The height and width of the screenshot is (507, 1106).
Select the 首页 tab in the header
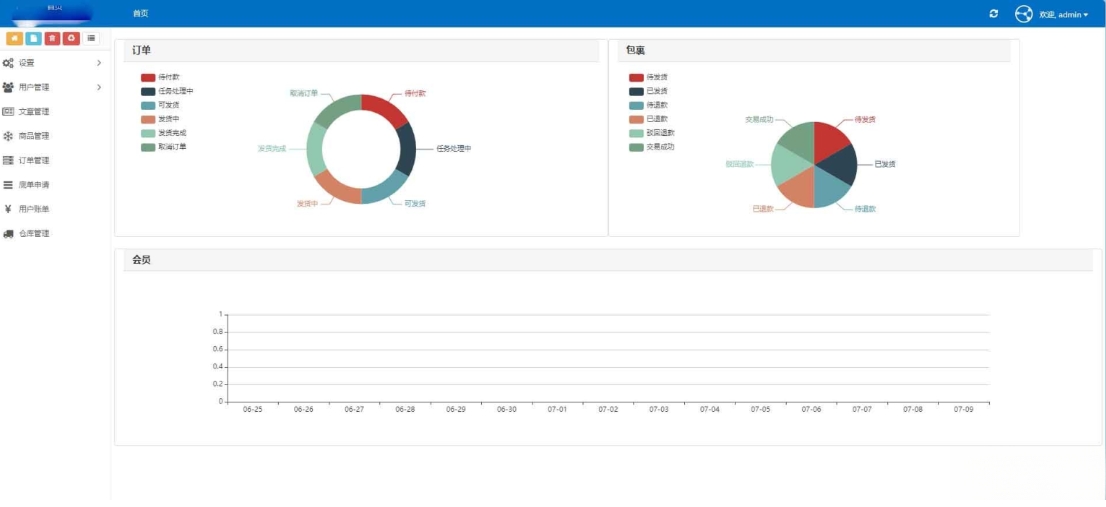tap(140, 14)
